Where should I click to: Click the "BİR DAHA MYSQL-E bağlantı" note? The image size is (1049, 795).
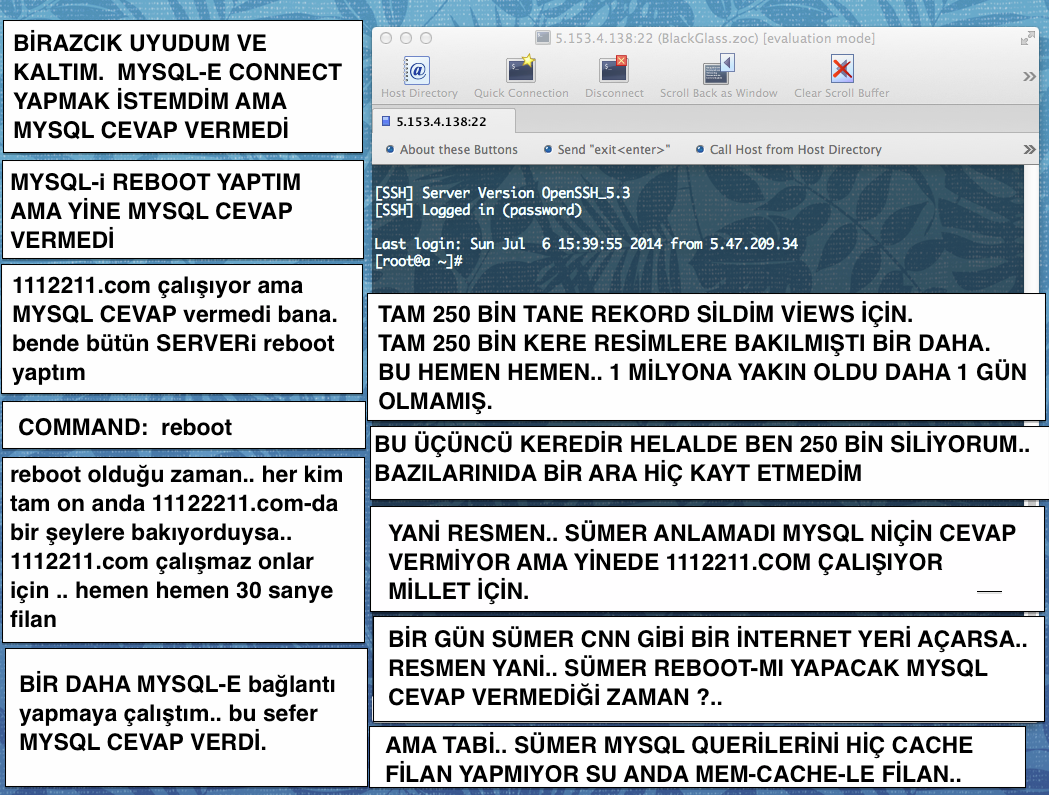point(186,717)
